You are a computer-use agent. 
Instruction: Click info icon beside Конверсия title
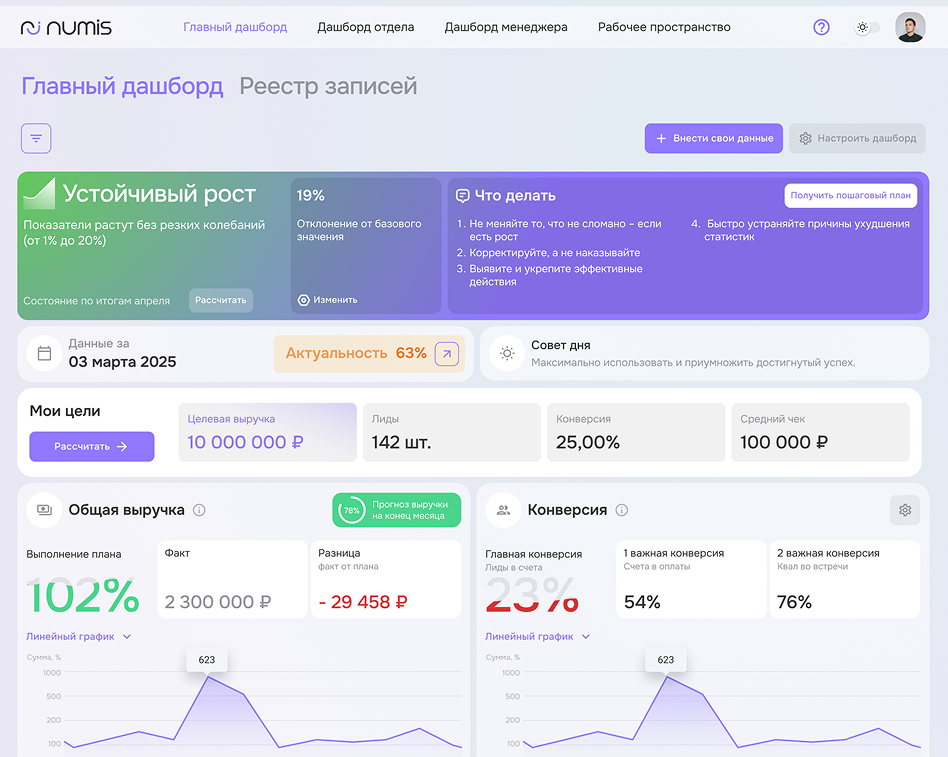[622, 510]
